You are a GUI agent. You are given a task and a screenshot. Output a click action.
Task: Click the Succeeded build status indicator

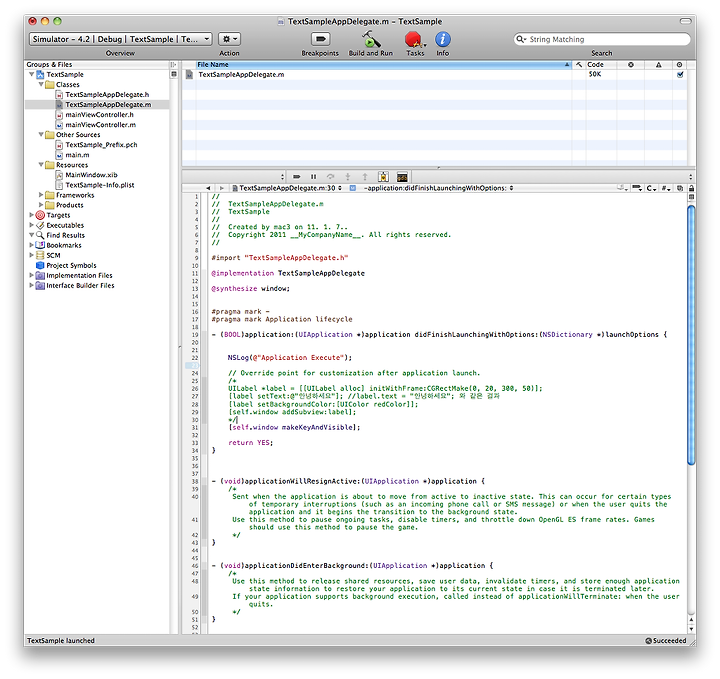pyautogui.click(x=665, y=641)
